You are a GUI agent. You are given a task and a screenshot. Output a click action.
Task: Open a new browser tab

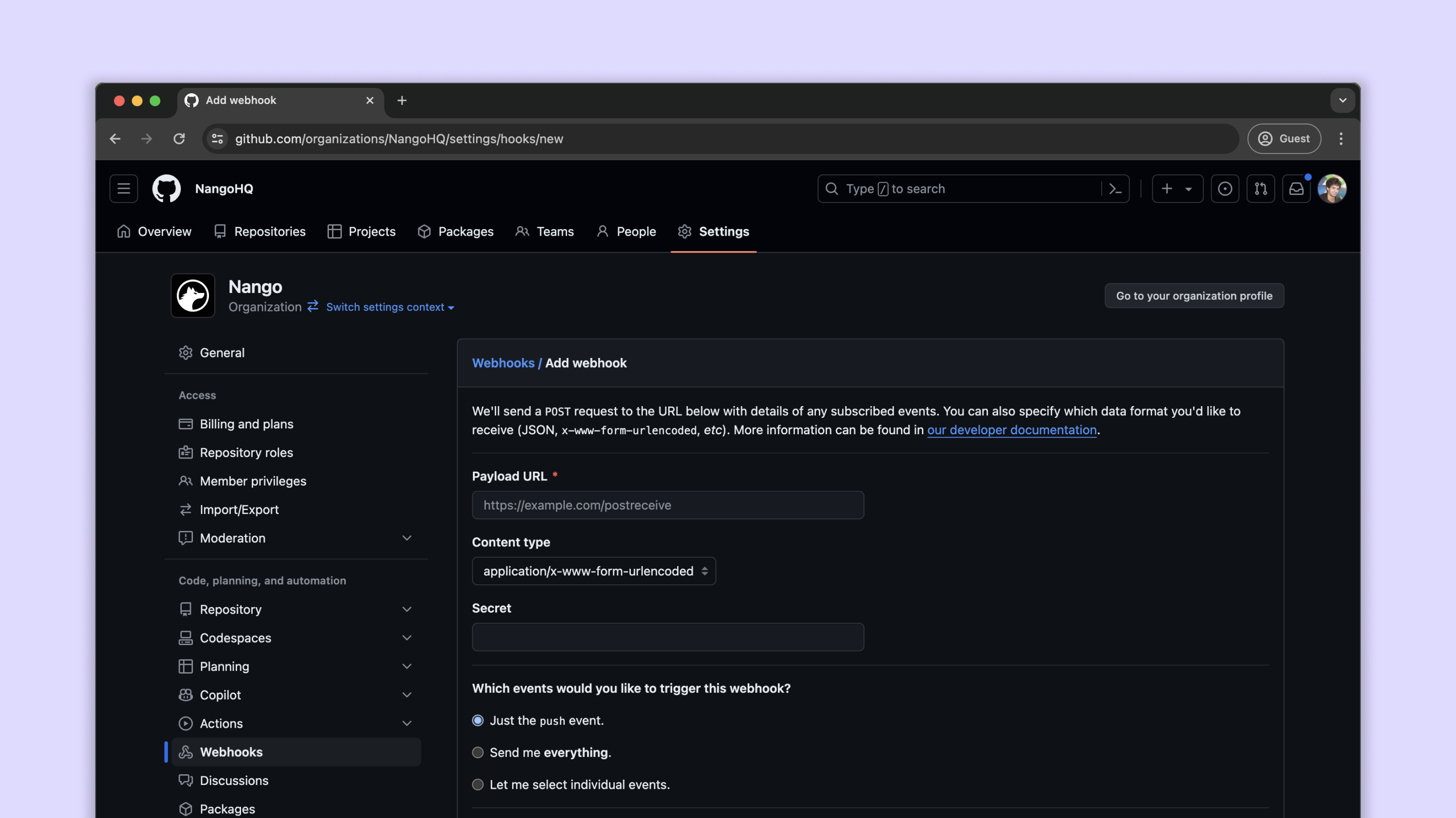tap(402, 101)
